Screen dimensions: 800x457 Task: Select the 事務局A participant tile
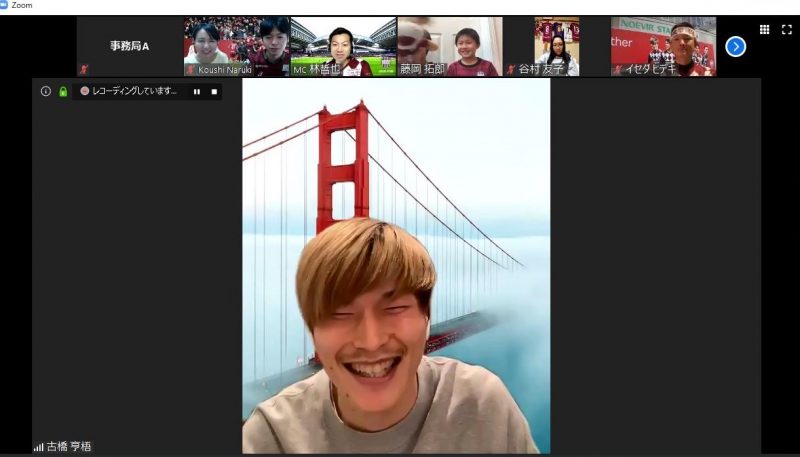(129, 46)
